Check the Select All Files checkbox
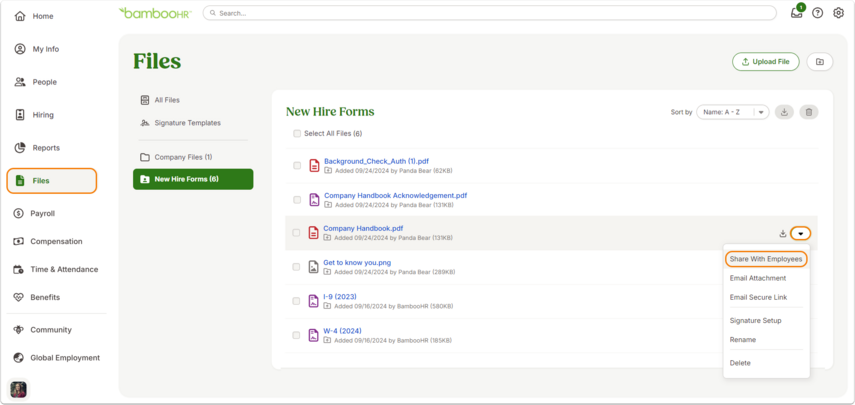The height and width of the screenshot is (405, 855). (x=297, y=134)
